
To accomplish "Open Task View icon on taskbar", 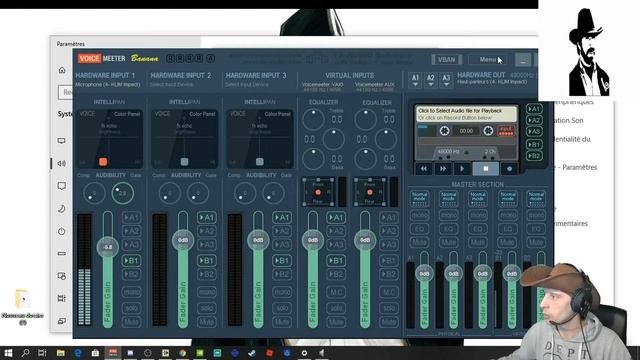I will (42, 353).
